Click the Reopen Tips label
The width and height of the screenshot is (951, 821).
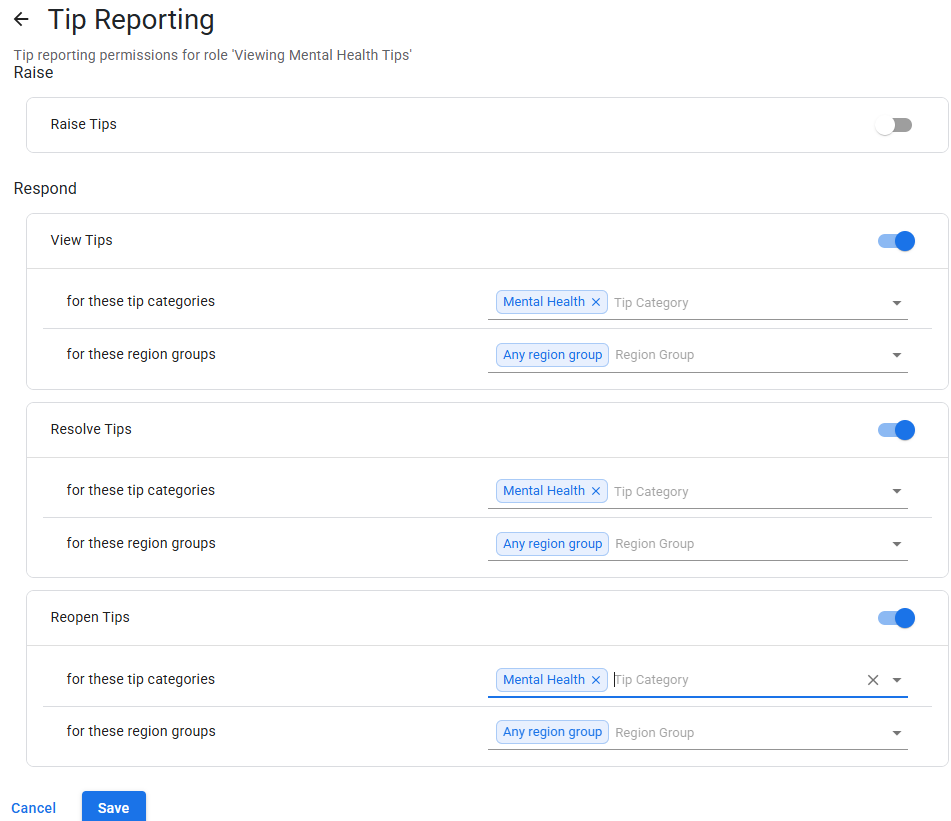pos(90,617)
